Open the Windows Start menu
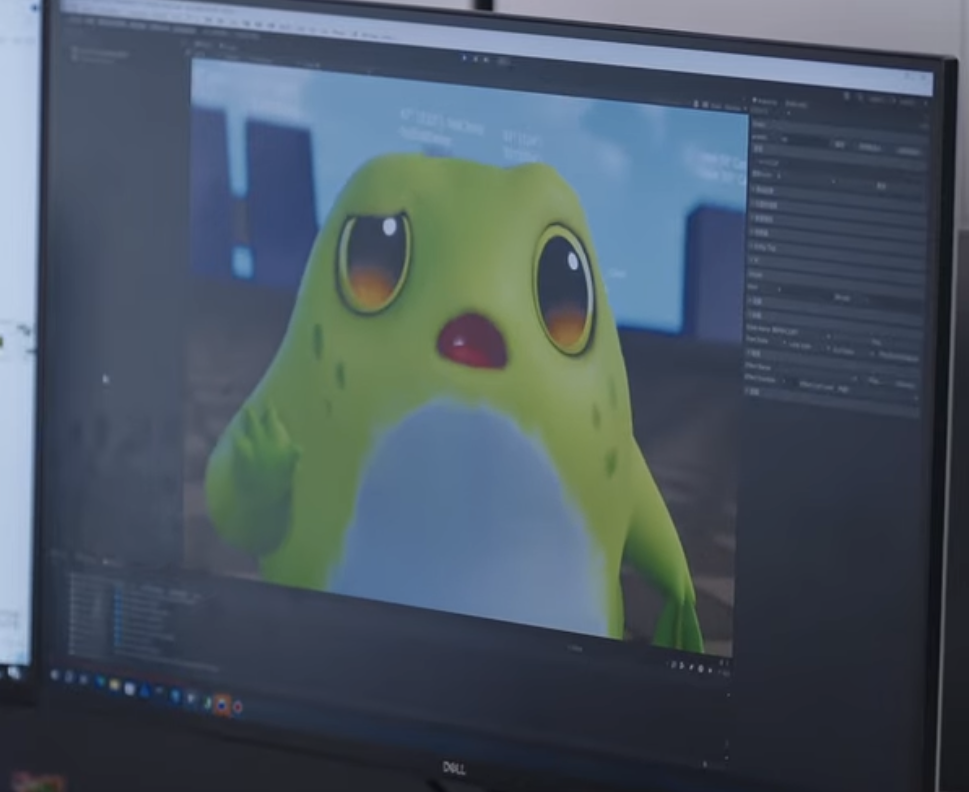 click(x=54, y=675)
